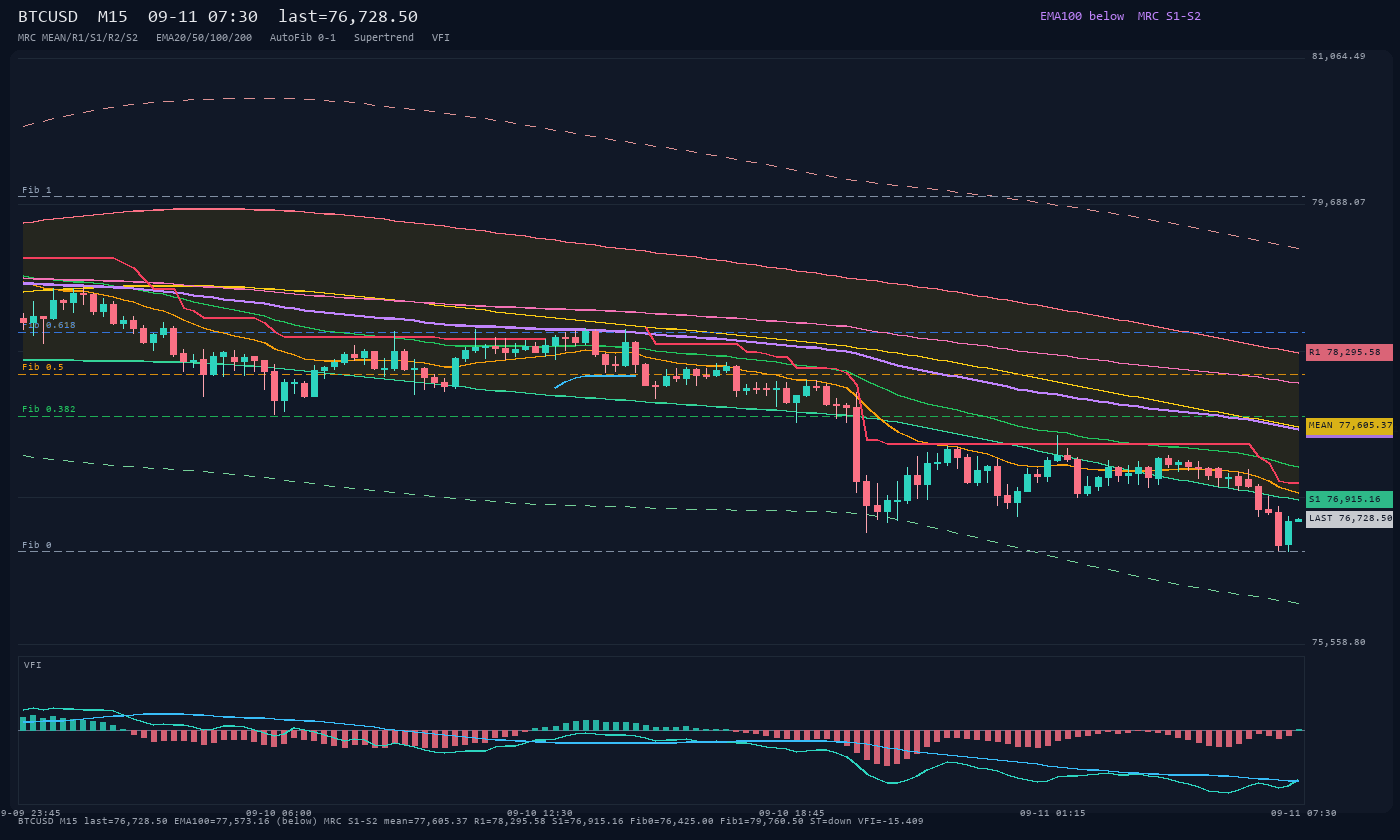Select the MRC MEAN/R1/S1/R2/S2 legend entry
The image size is (1400, 840).
(78, 38)
